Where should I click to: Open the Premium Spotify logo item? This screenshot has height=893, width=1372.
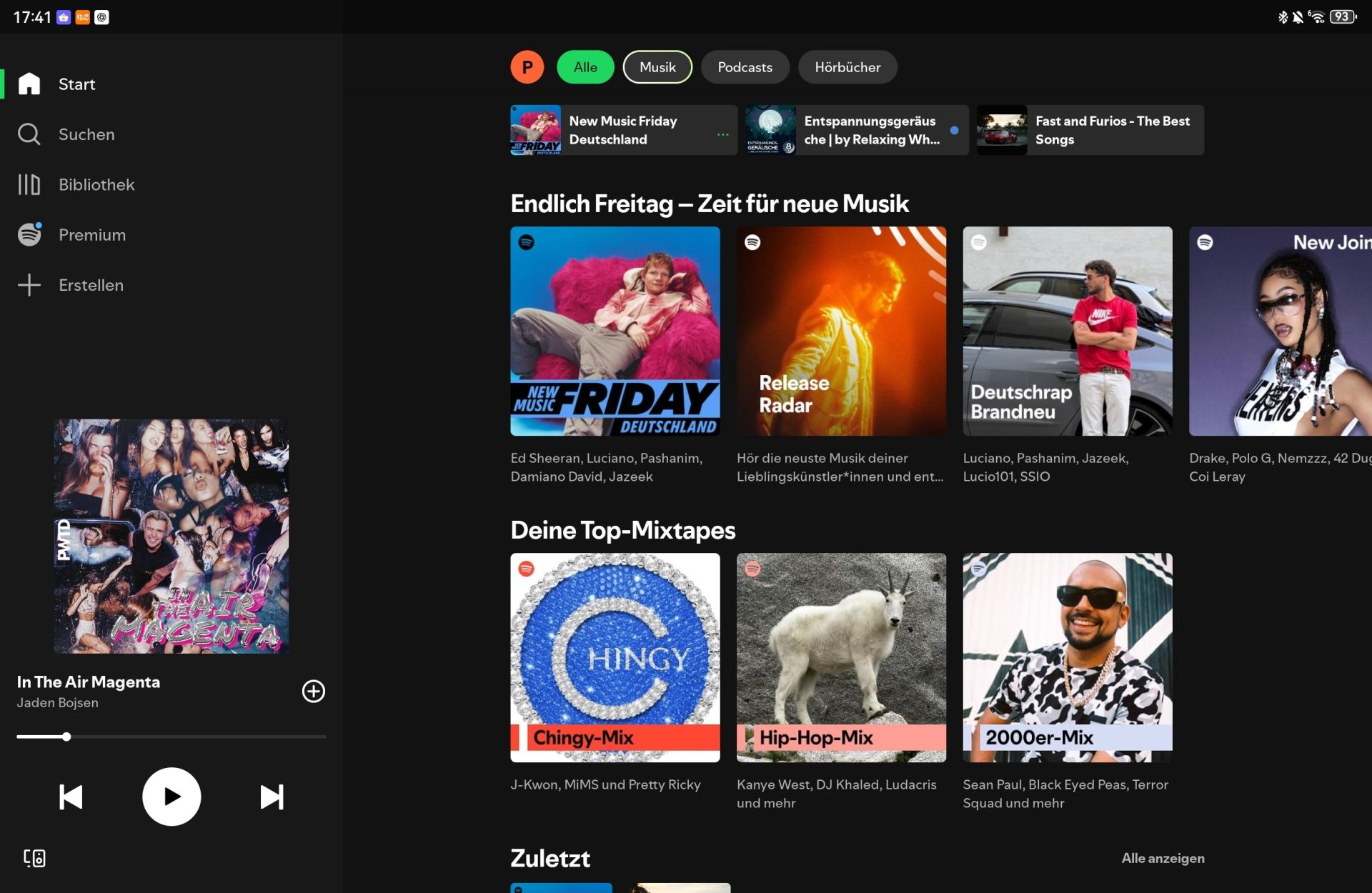pyautogui.click(x=29, y=234)
